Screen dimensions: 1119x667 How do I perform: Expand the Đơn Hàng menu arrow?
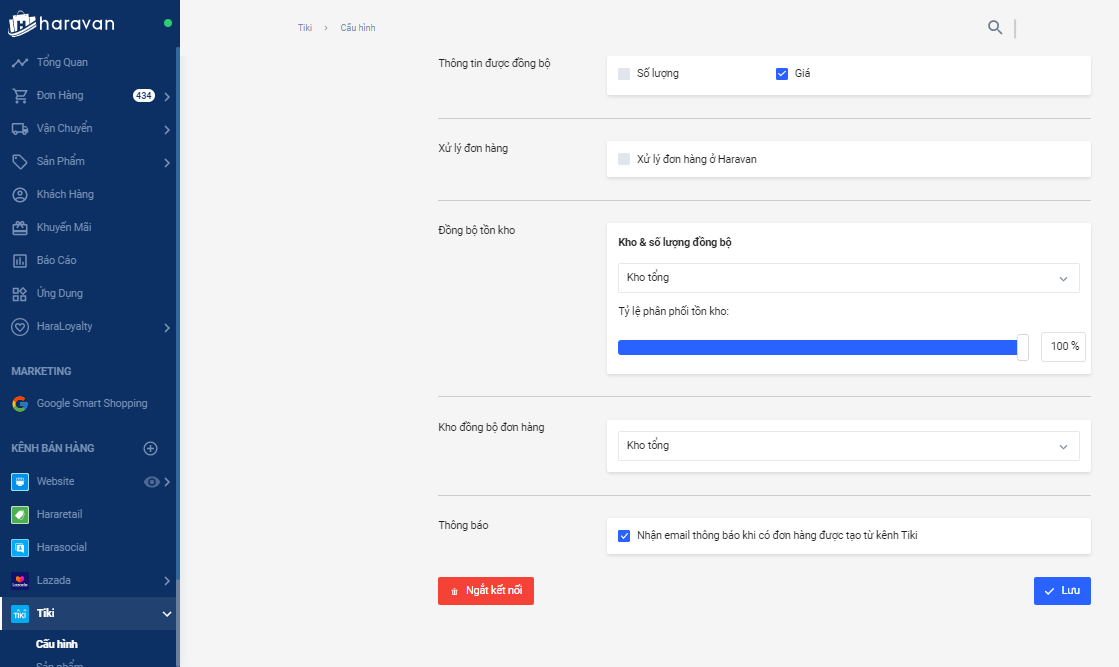[167, 97]
